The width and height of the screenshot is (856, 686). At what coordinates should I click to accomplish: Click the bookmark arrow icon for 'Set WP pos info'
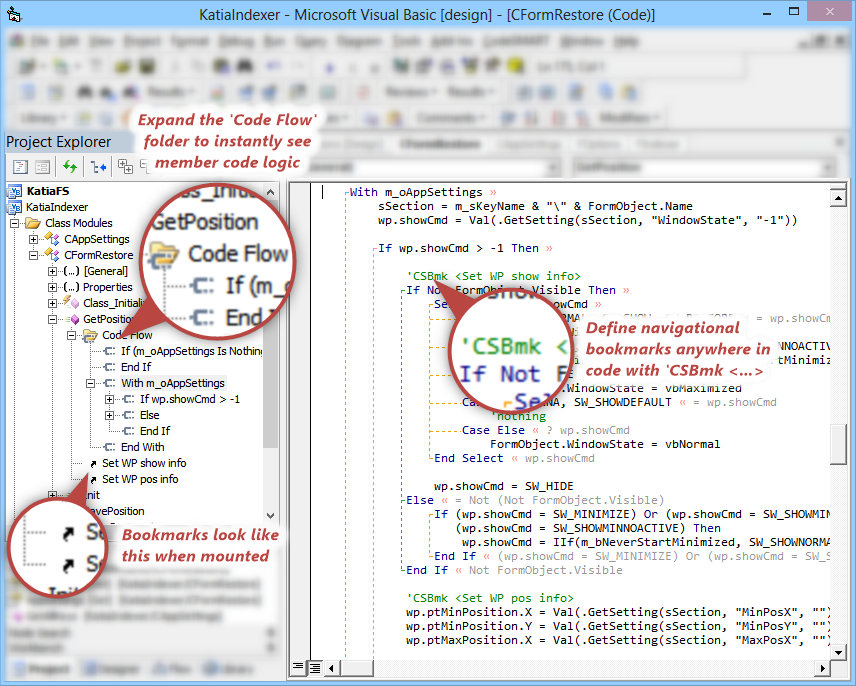[x=93, y=480]
